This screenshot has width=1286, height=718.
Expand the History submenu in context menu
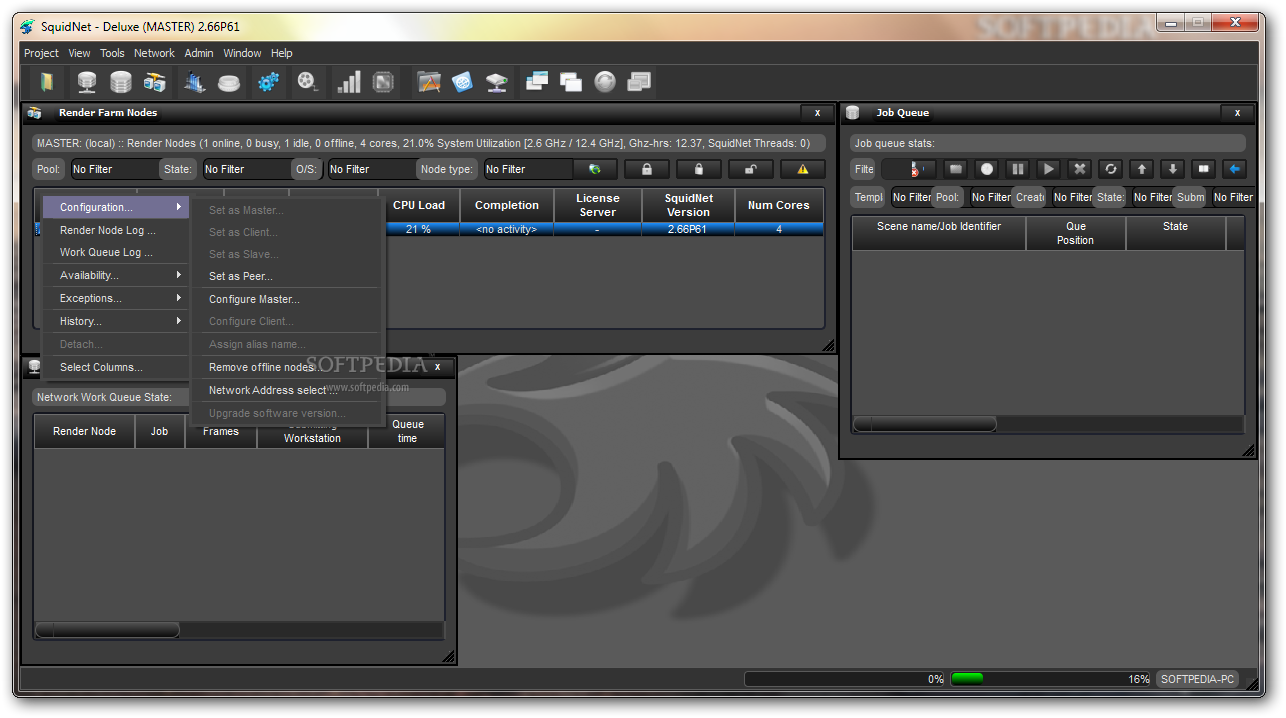[115, 321]
